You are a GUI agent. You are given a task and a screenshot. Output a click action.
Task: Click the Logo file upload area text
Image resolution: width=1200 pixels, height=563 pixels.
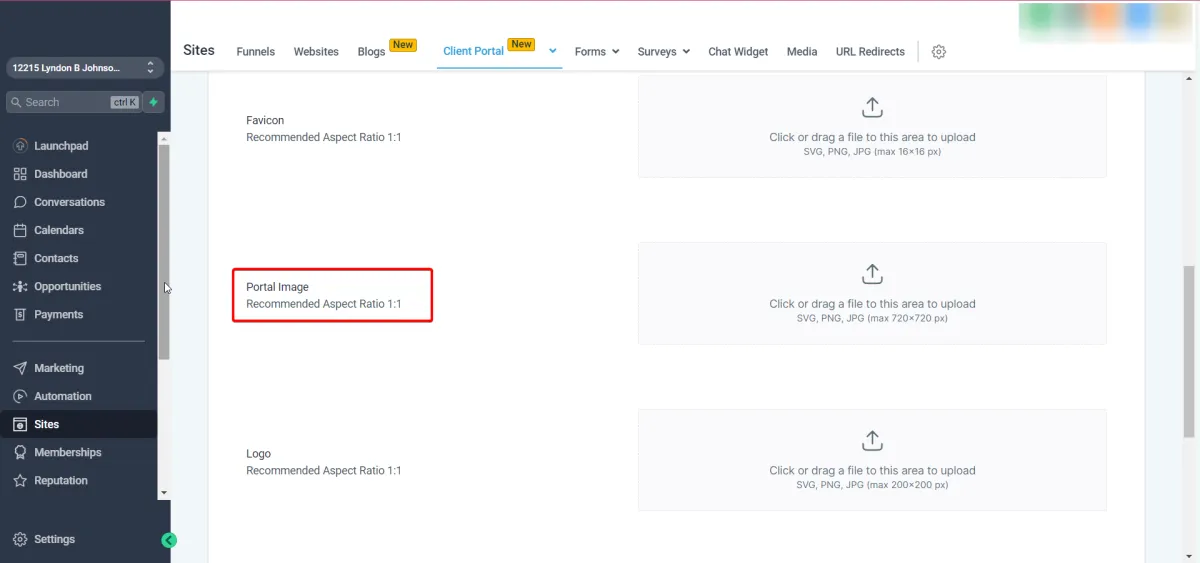click(x=872, y=470)
